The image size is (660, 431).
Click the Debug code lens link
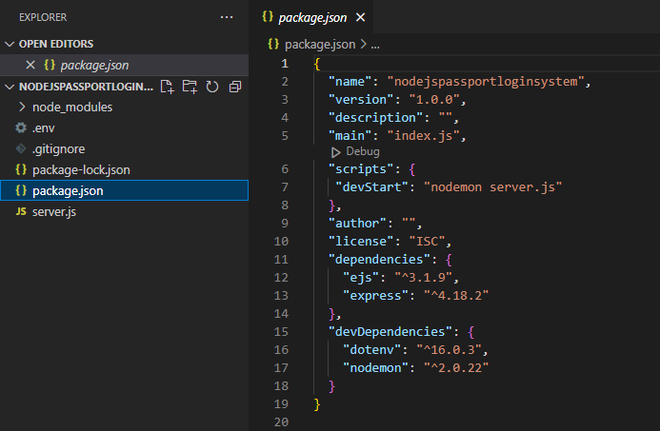point(362,151)
